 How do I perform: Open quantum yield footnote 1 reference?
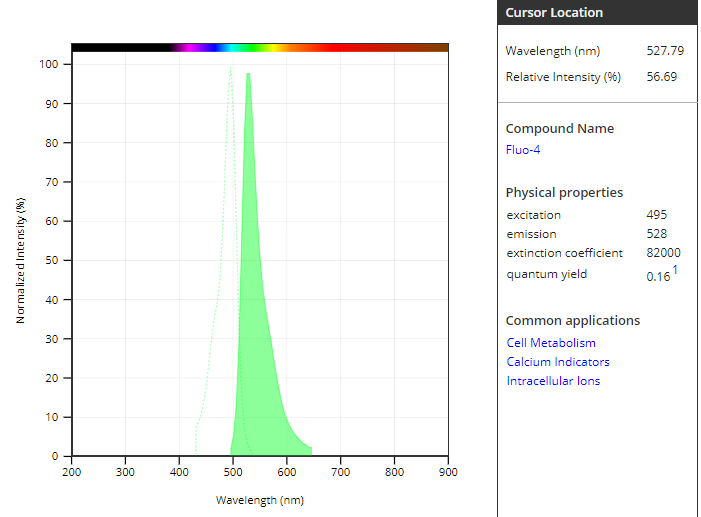coord(675,270)
